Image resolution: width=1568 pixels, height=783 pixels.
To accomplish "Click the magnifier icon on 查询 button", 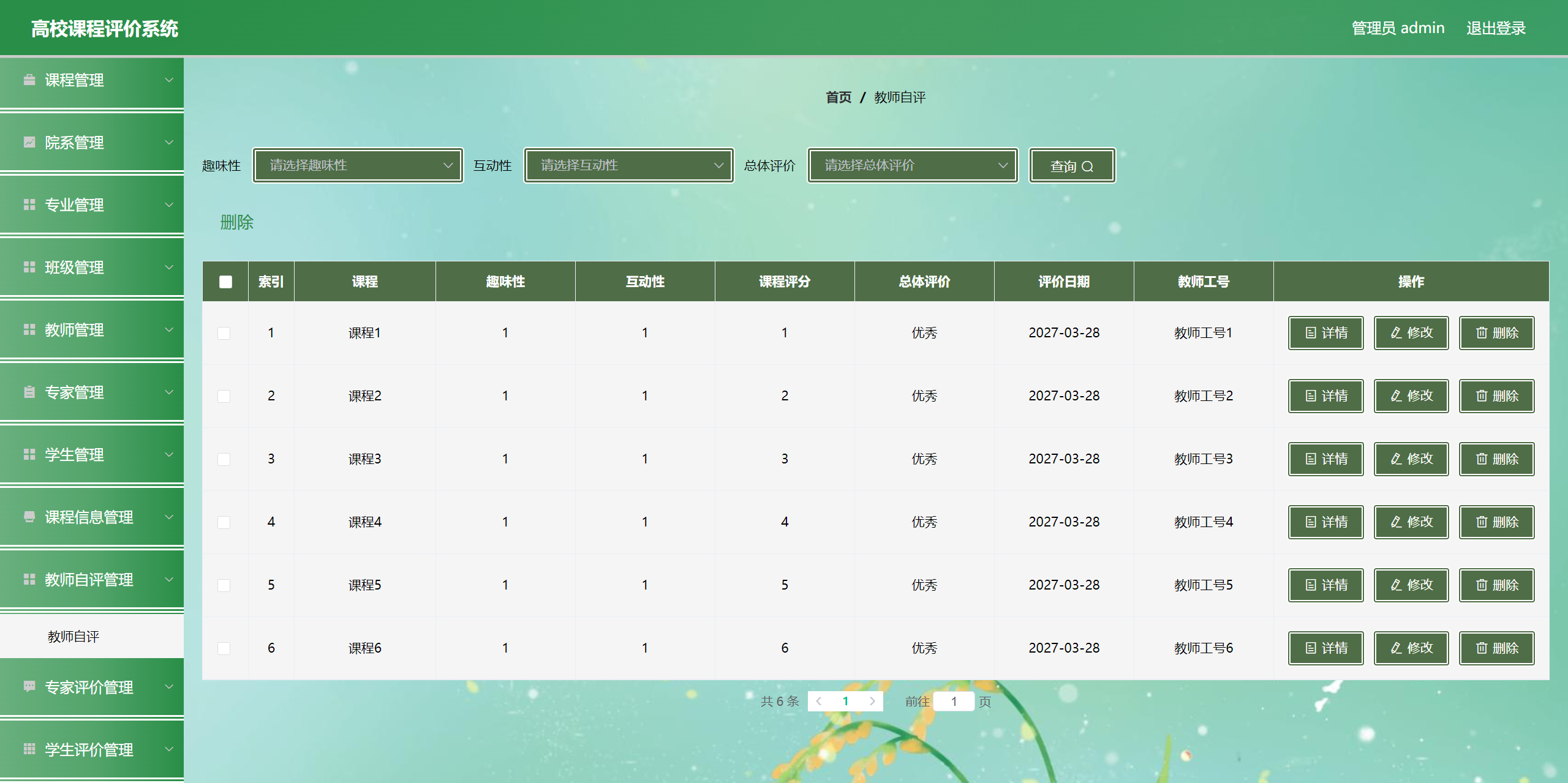I will point(1087,167).
